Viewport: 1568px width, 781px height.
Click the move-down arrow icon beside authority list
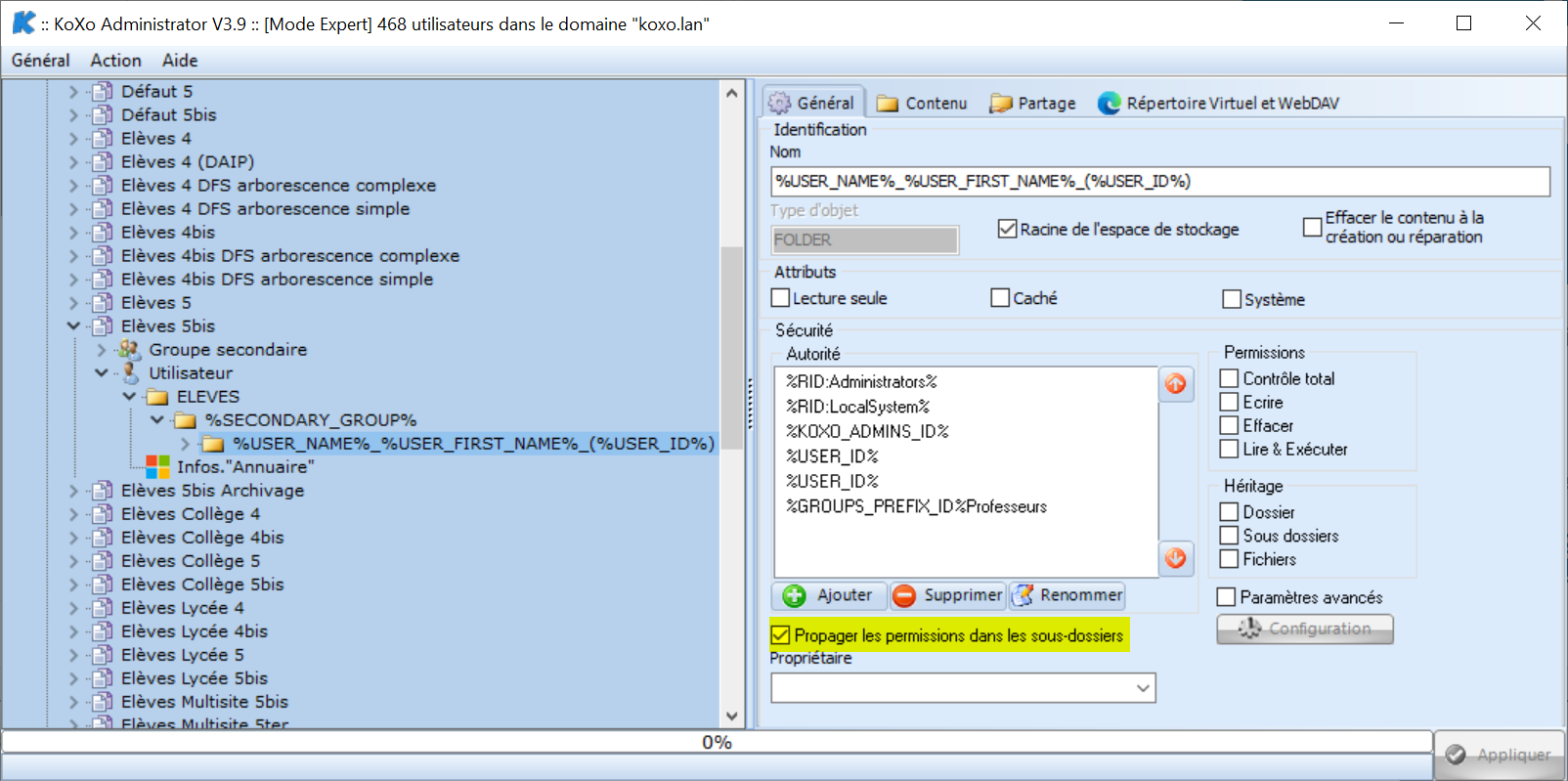(1175, 557)
